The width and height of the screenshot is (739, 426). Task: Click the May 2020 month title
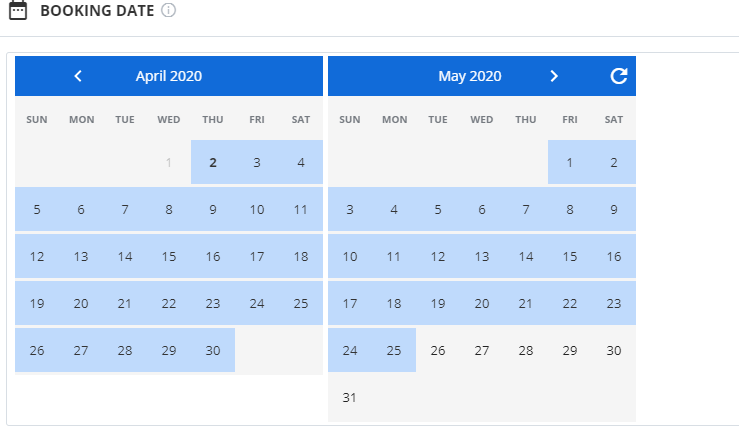click(470, 76)
